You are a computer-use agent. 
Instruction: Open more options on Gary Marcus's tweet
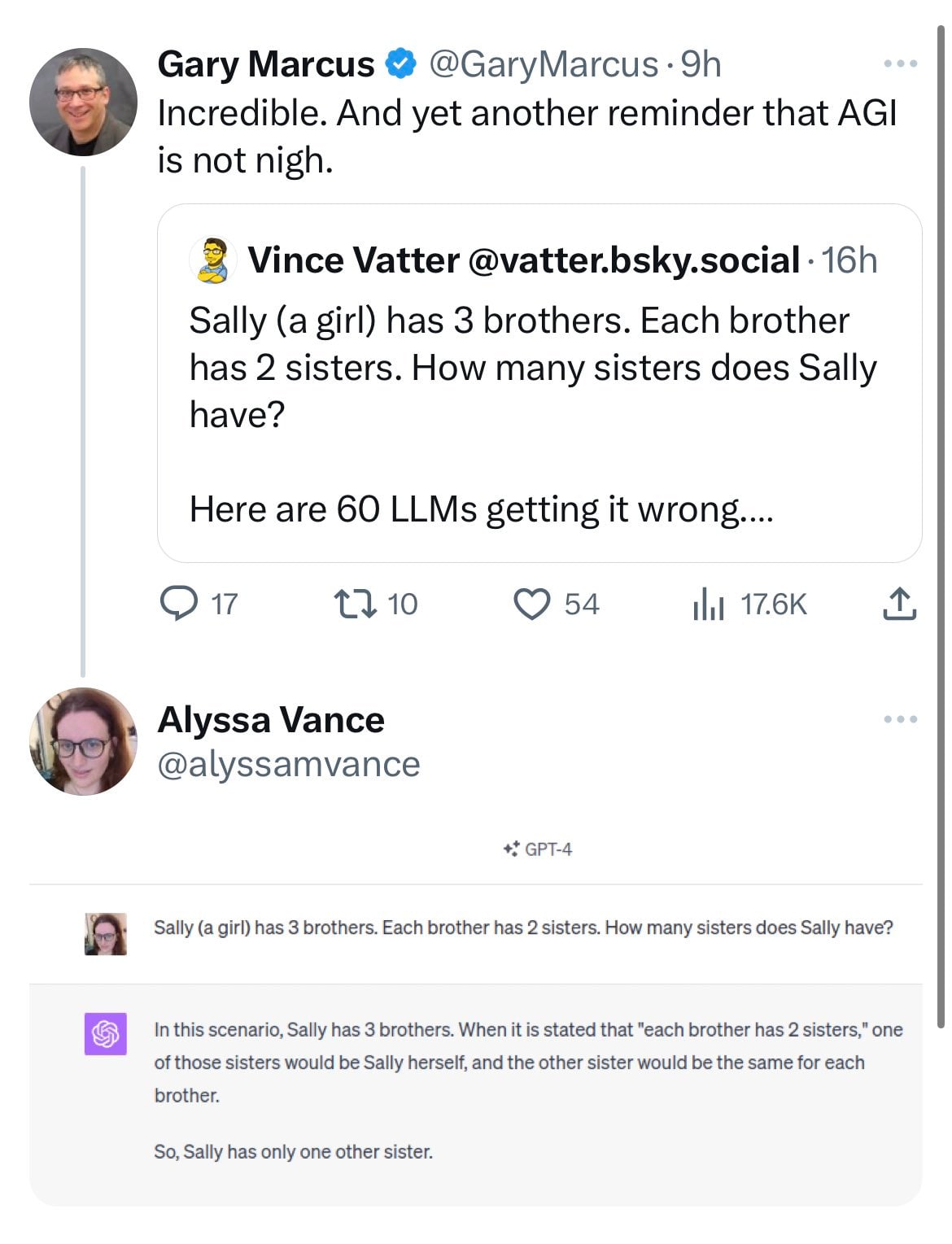[x=901, y=63]
